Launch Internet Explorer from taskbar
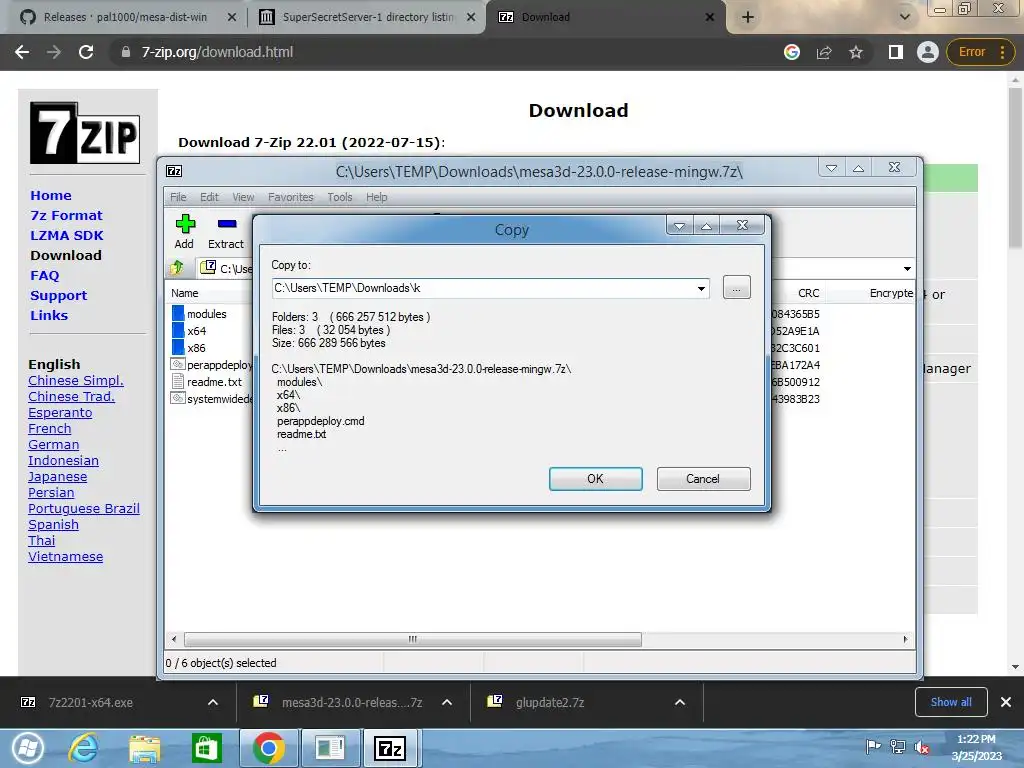 (x=84, y=748)
